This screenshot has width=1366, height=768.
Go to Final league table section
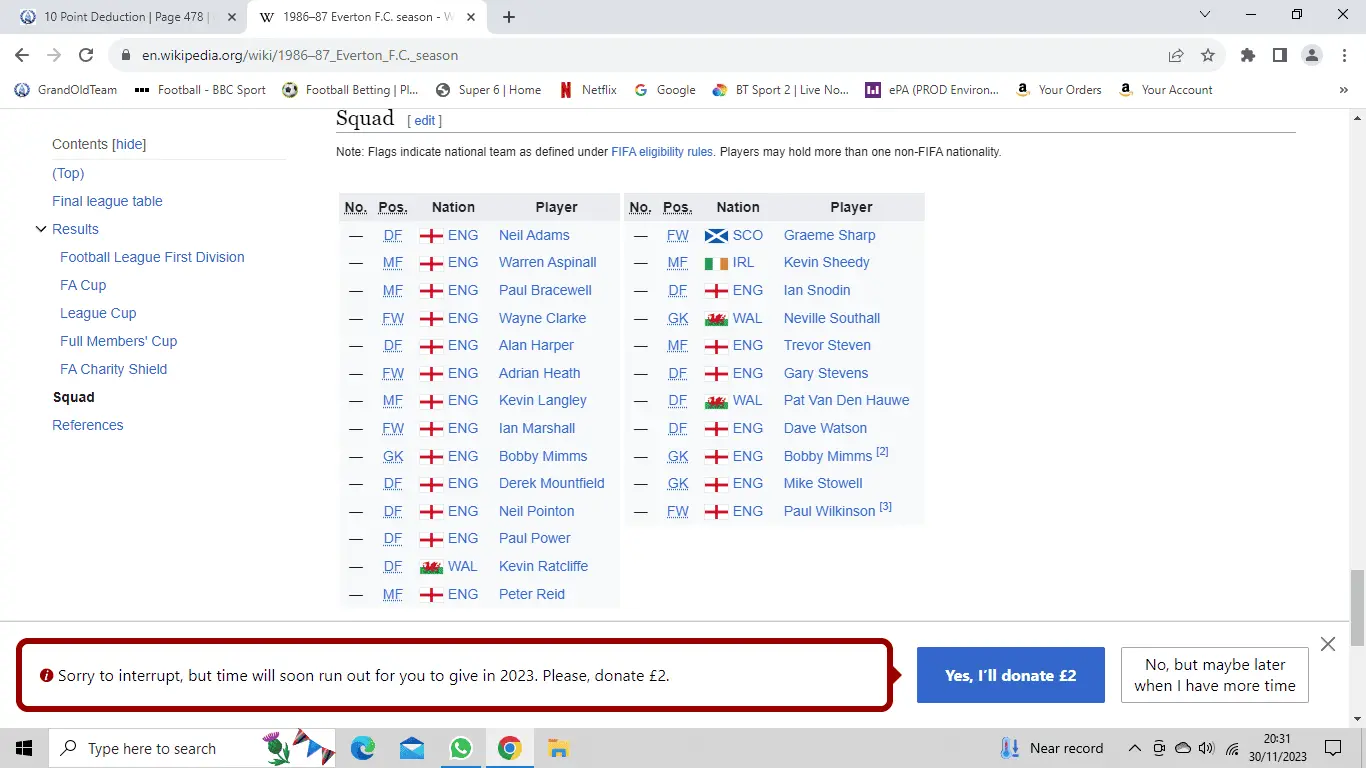click(107, 201)
